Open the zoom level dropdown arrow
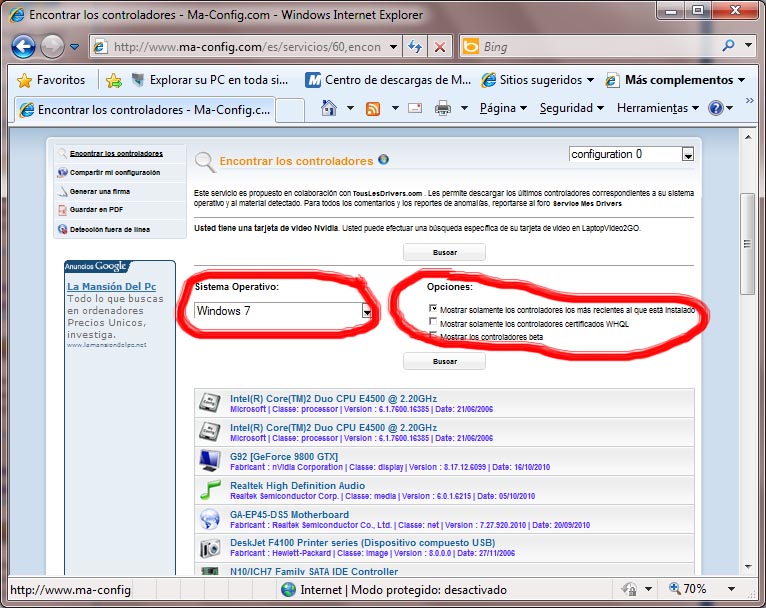 click(x=731, y=589)
